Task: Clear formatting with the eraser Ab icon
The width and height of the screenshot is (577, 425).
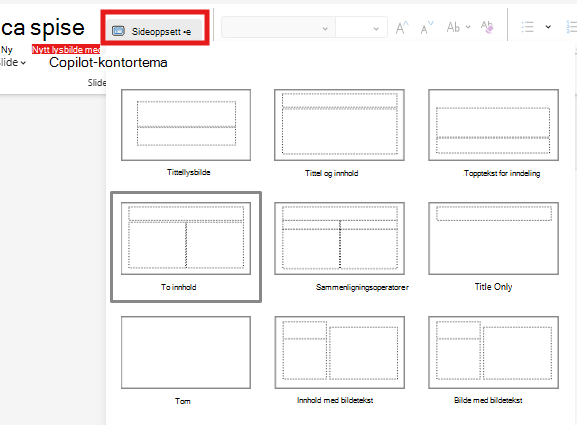Action: [487, 27]
